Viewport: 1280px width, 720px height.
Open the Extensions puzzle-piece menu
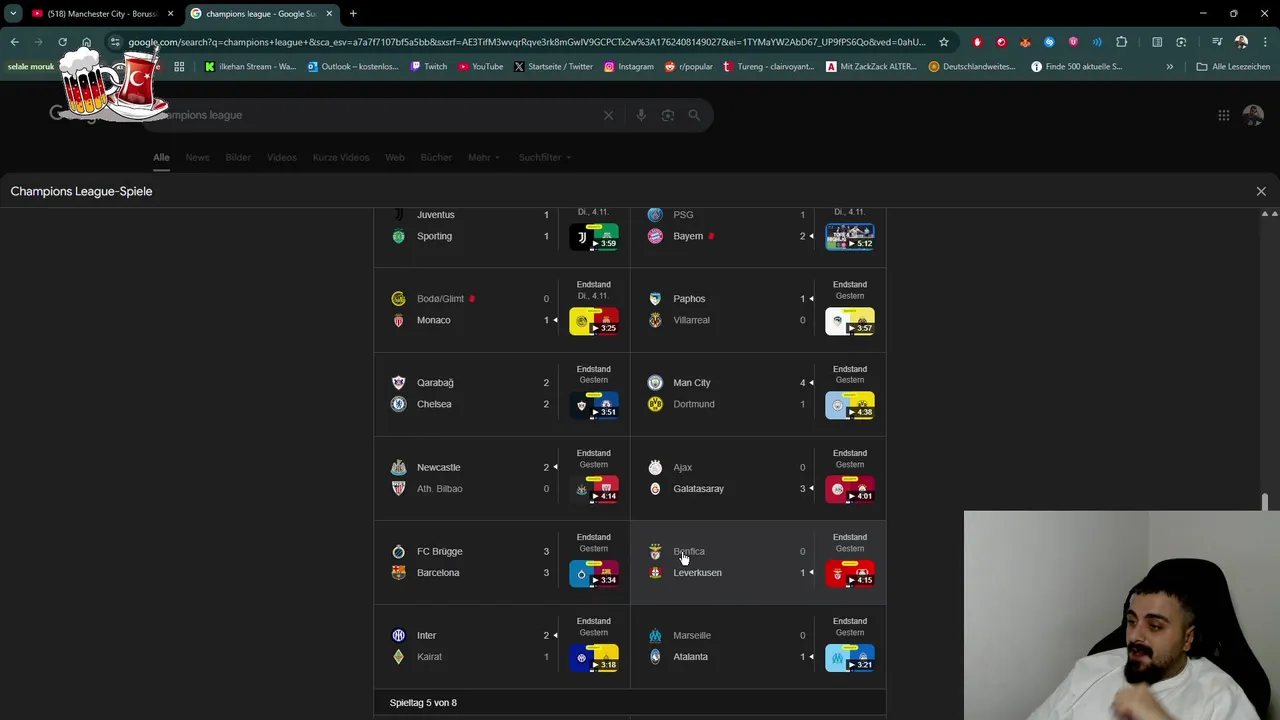[x=1121, y=42]
